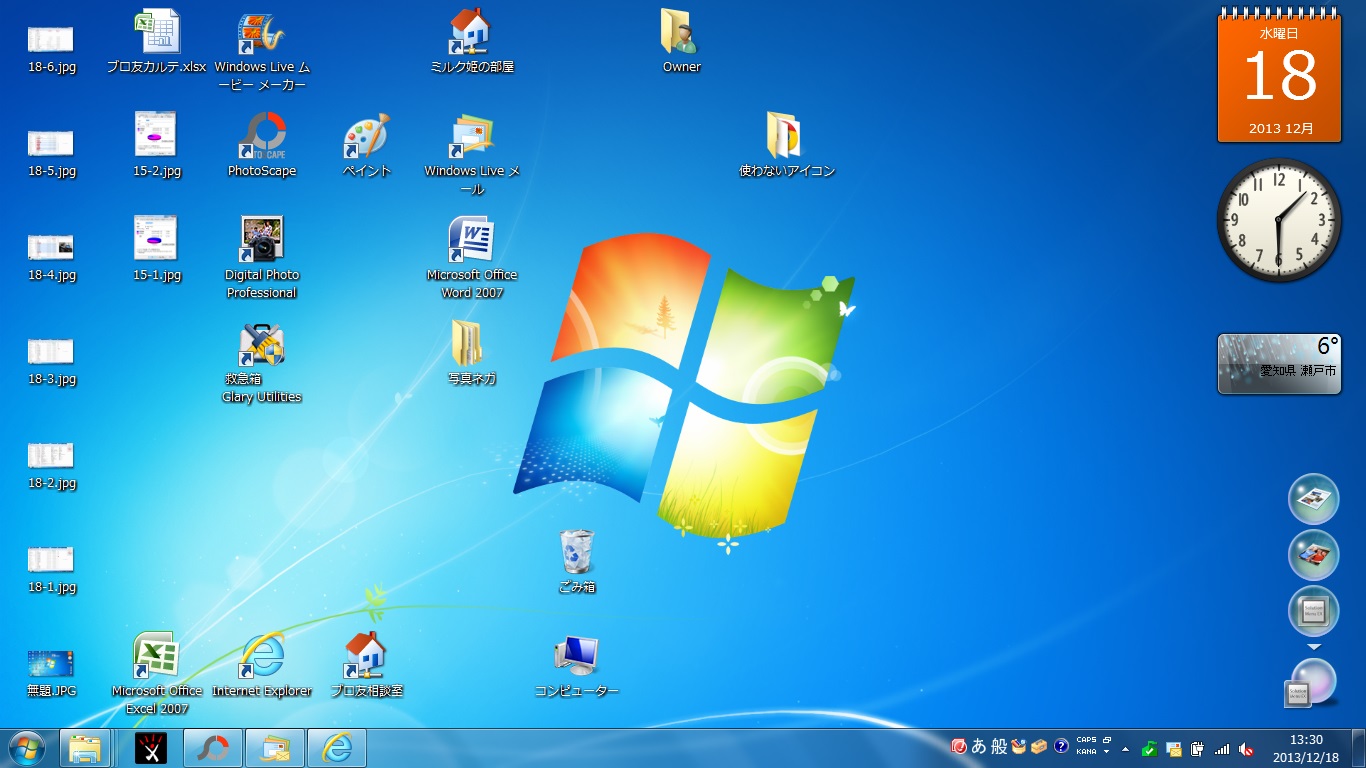The width and height of the screenshot is (1366, 768).
Task: Launch Digital Photo Professional
Action: click(x=262, y=258)
